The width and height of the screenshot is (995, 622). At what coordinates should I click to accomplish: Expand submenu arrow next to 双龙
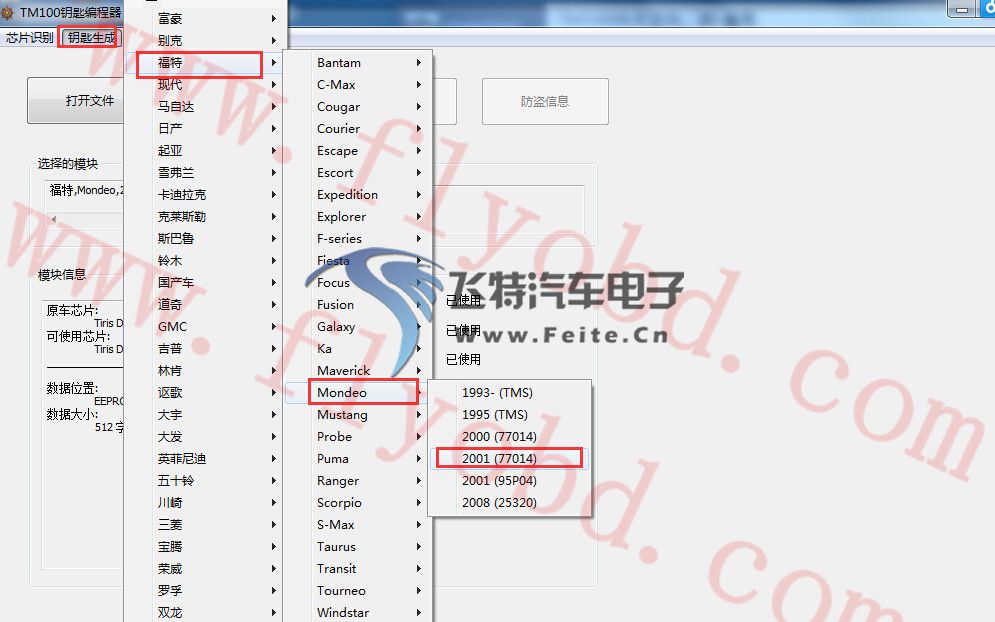click(273, 612)
